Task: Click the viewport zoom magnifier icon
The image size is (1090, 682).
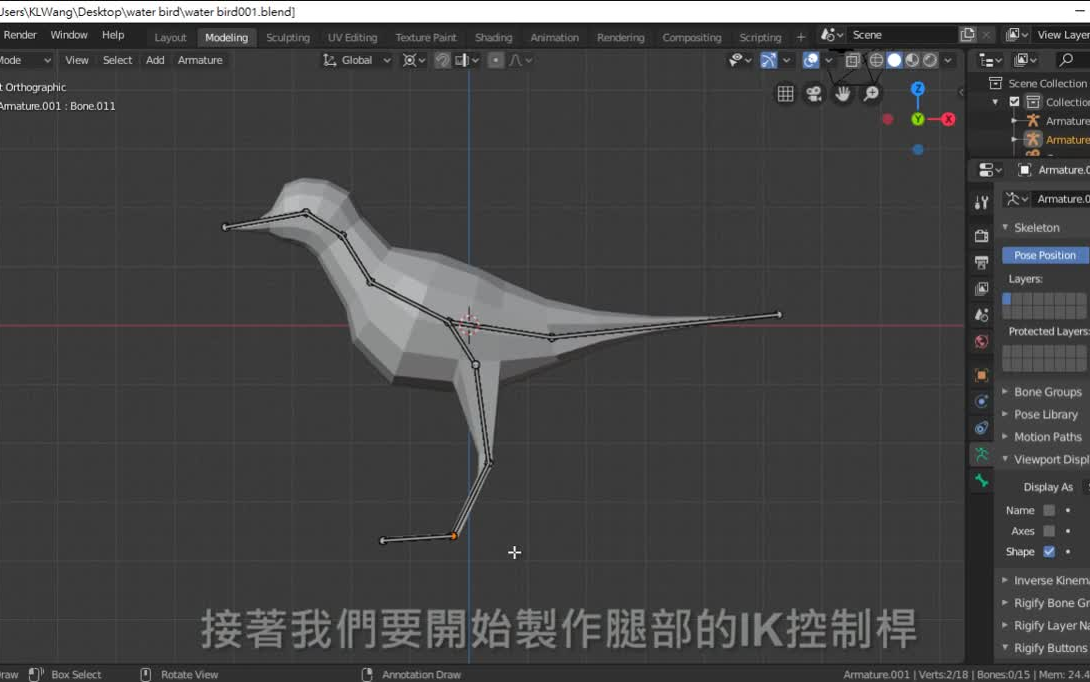Action: pos(871,93)
